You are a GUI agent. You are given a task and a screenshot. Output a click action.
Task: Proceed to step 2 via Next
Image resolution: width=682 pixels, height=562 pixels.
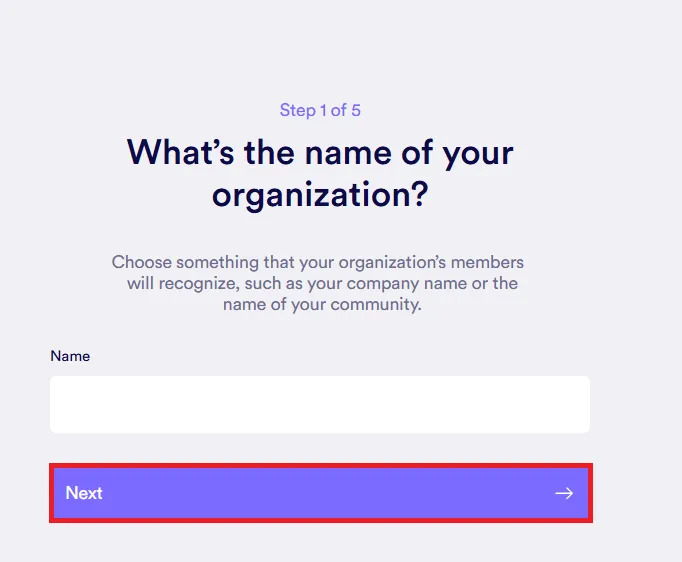tap(320, 493)
